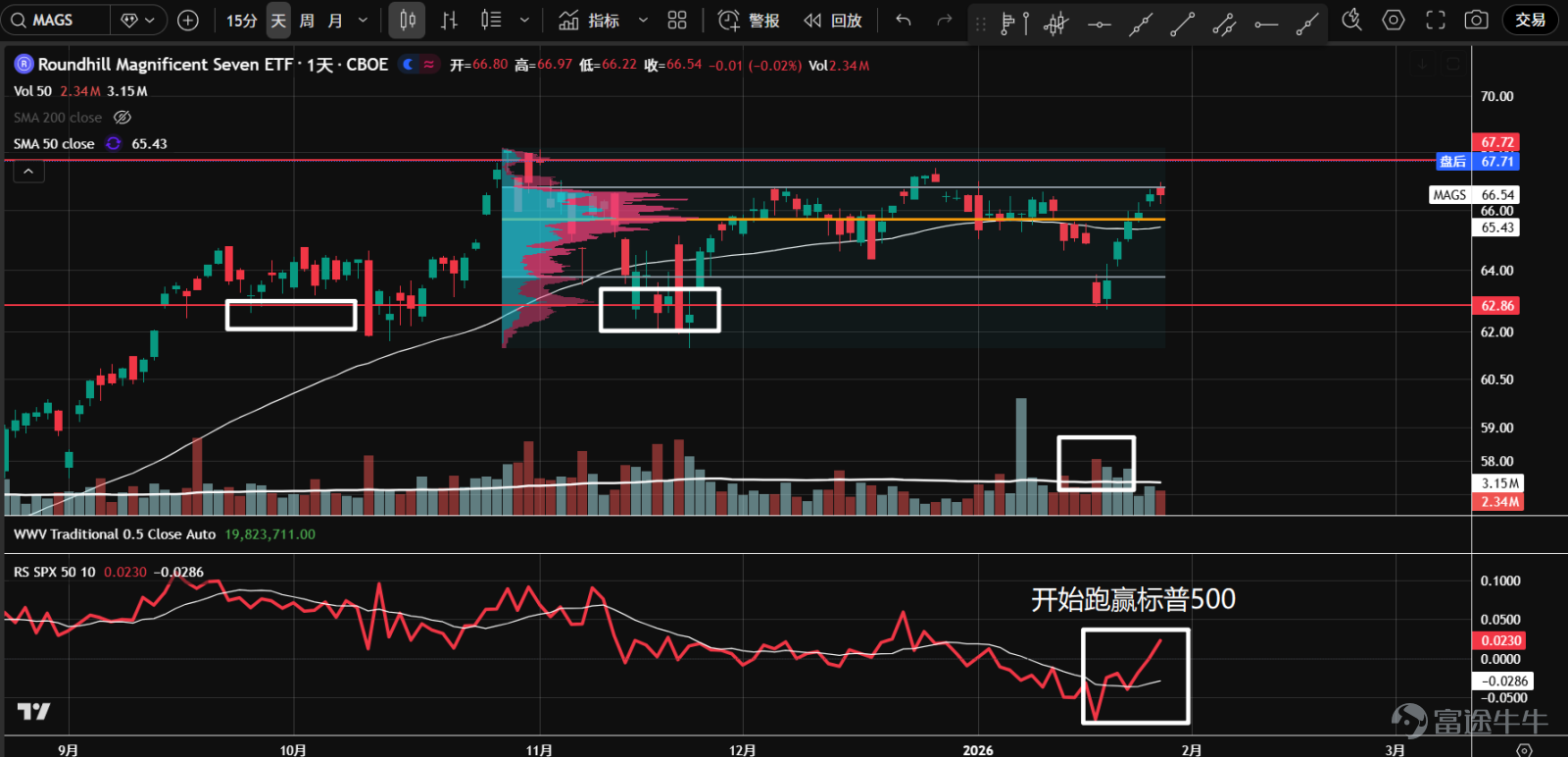Open the diamond plan dropdown next to MAGS
1568x757 pixels.
[x=138, y=20]
